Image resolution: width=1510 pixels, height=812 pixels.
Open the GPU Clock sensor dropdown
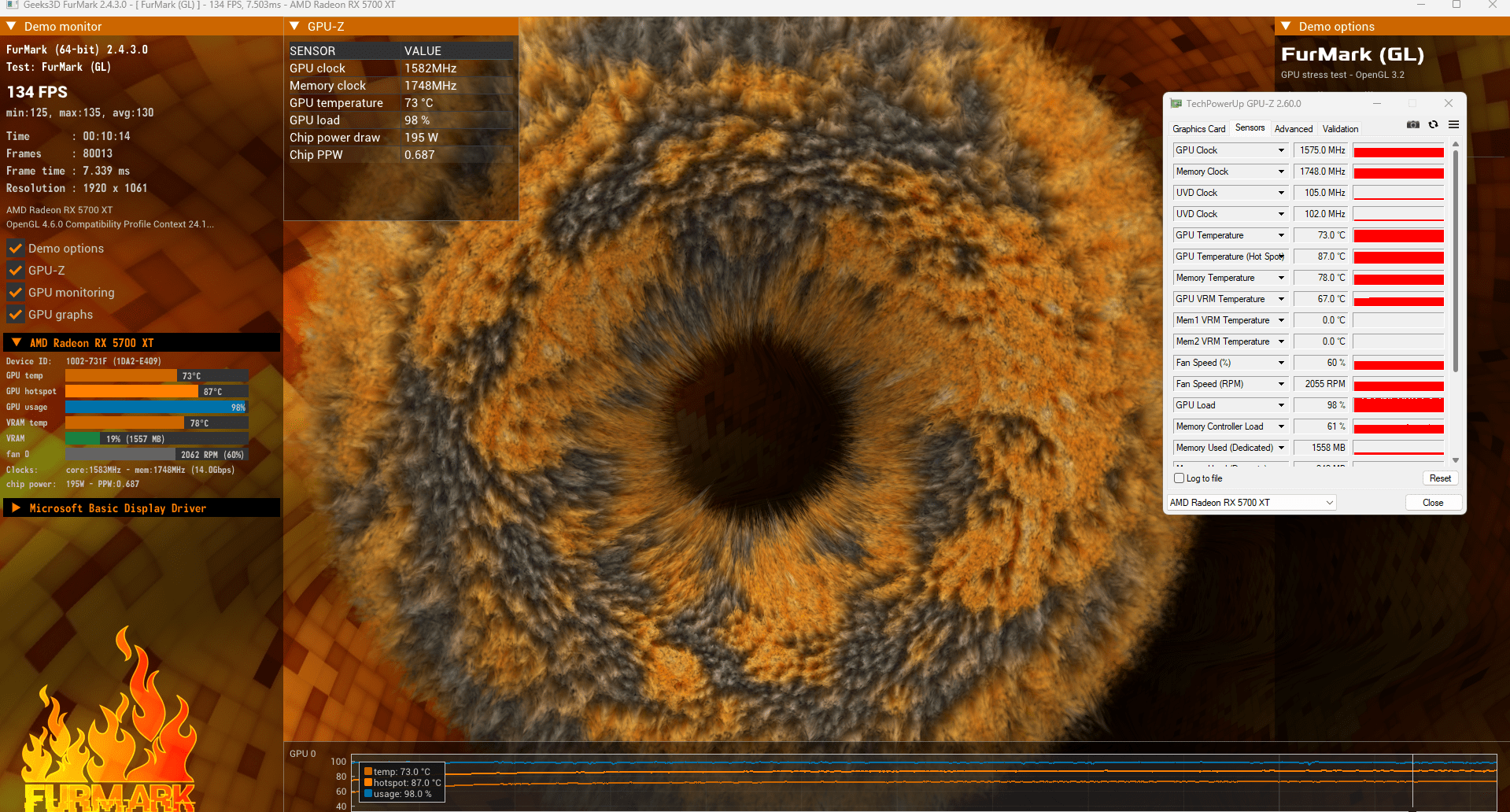(1281, 150)
